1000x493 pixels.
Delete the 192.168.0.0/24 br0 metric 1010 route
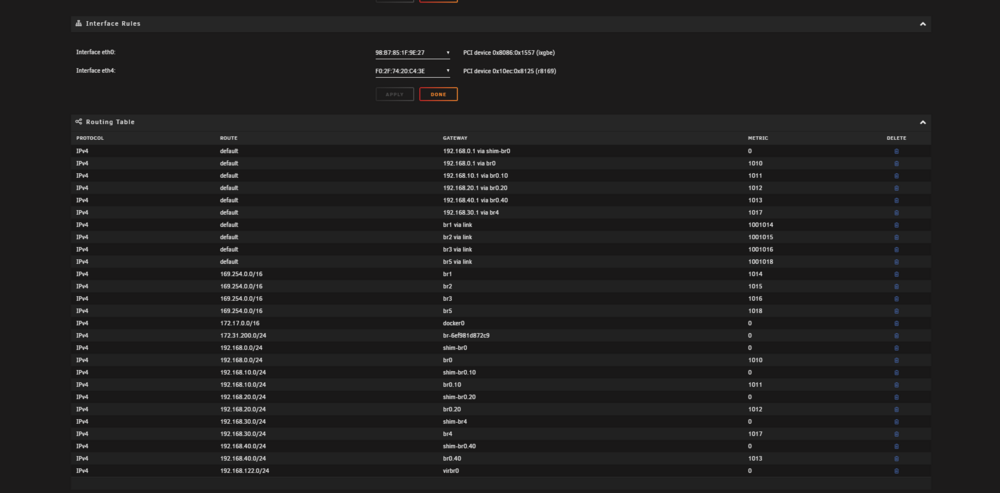tap(896, 360)
